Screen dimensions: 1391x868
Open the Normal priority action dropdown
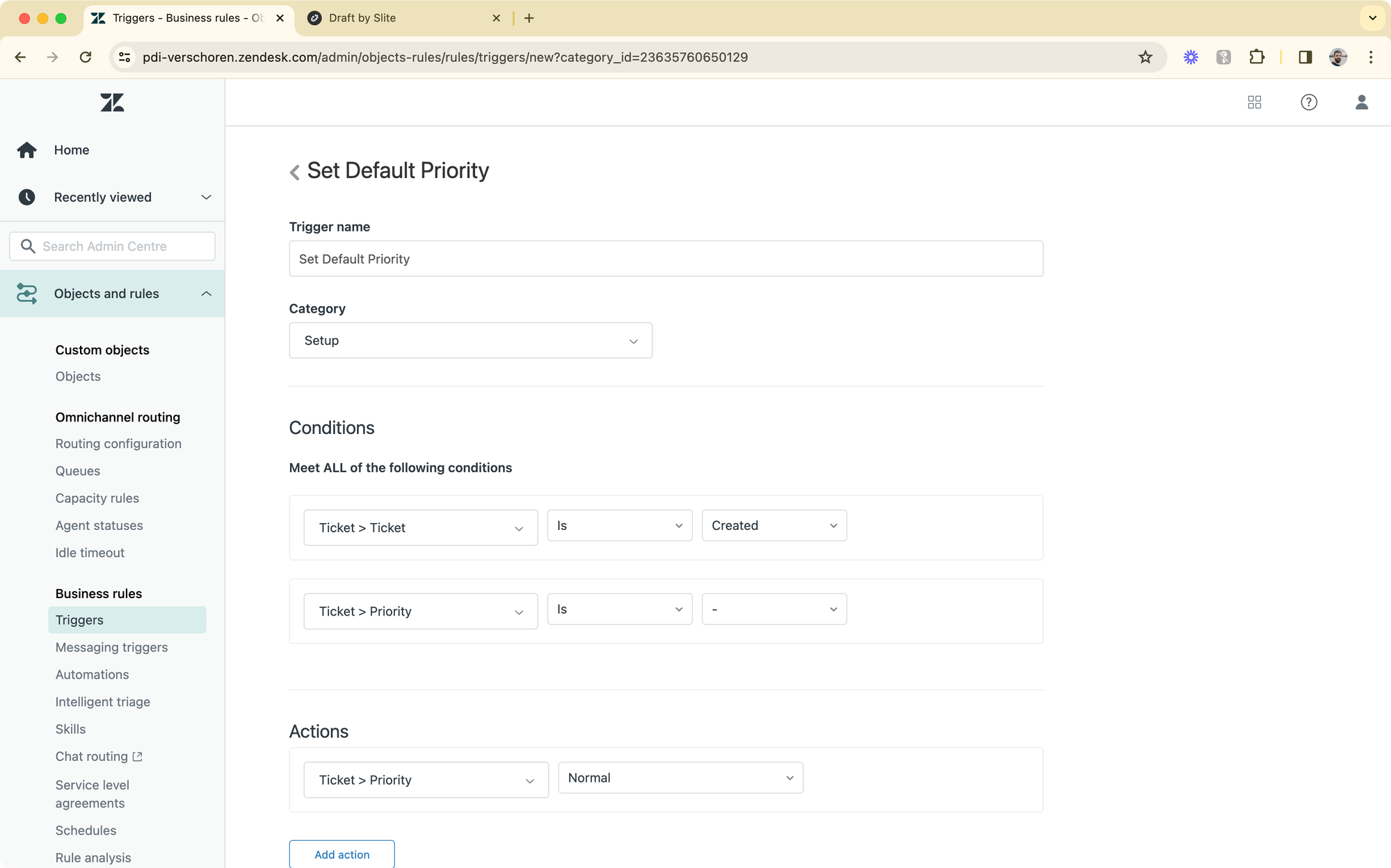680,778
